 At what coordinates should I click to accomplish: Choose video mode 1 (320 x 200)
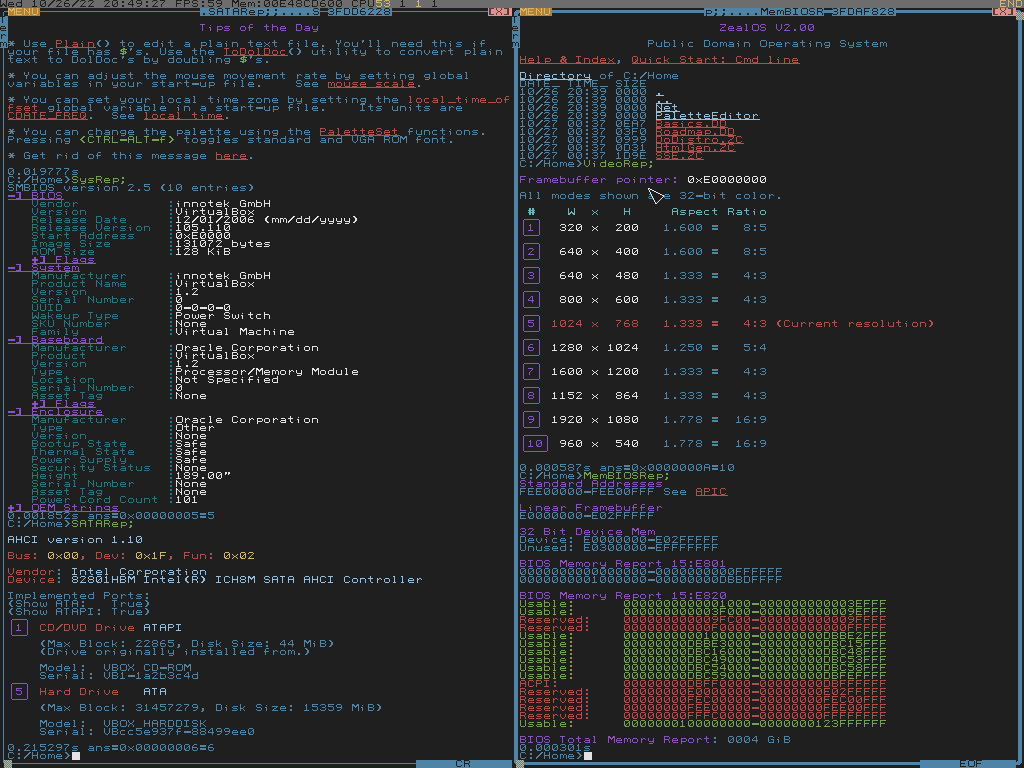(531, 228)
